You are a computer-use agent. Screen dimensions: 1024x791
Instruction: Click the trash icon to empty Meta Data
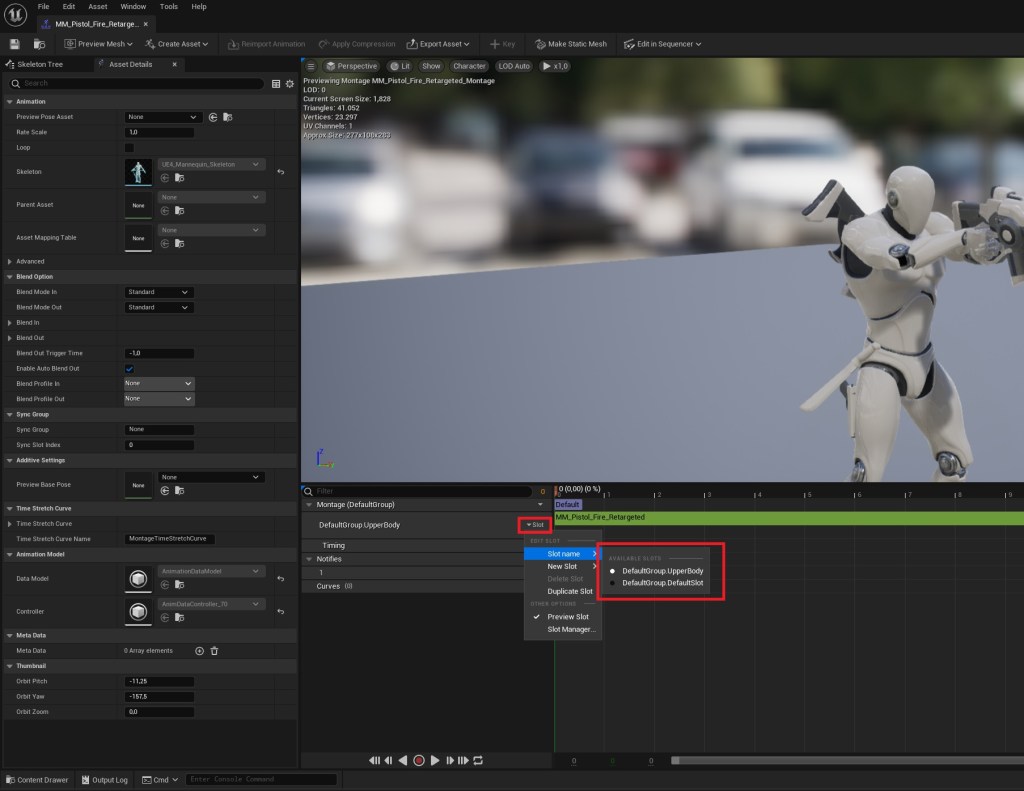coord(214,651)
